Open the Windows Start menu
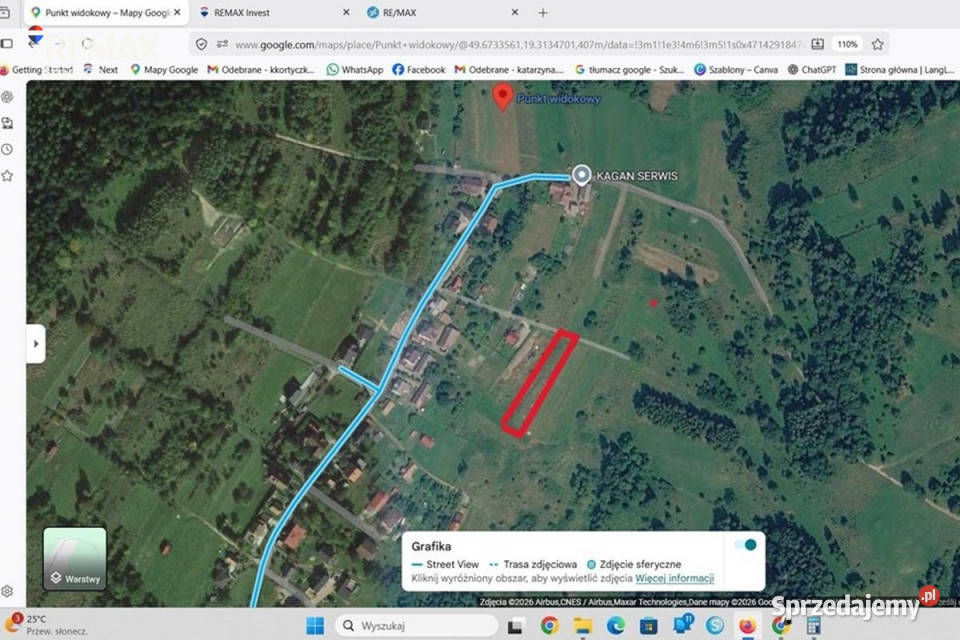960x640 pixels. click(315, 625)
